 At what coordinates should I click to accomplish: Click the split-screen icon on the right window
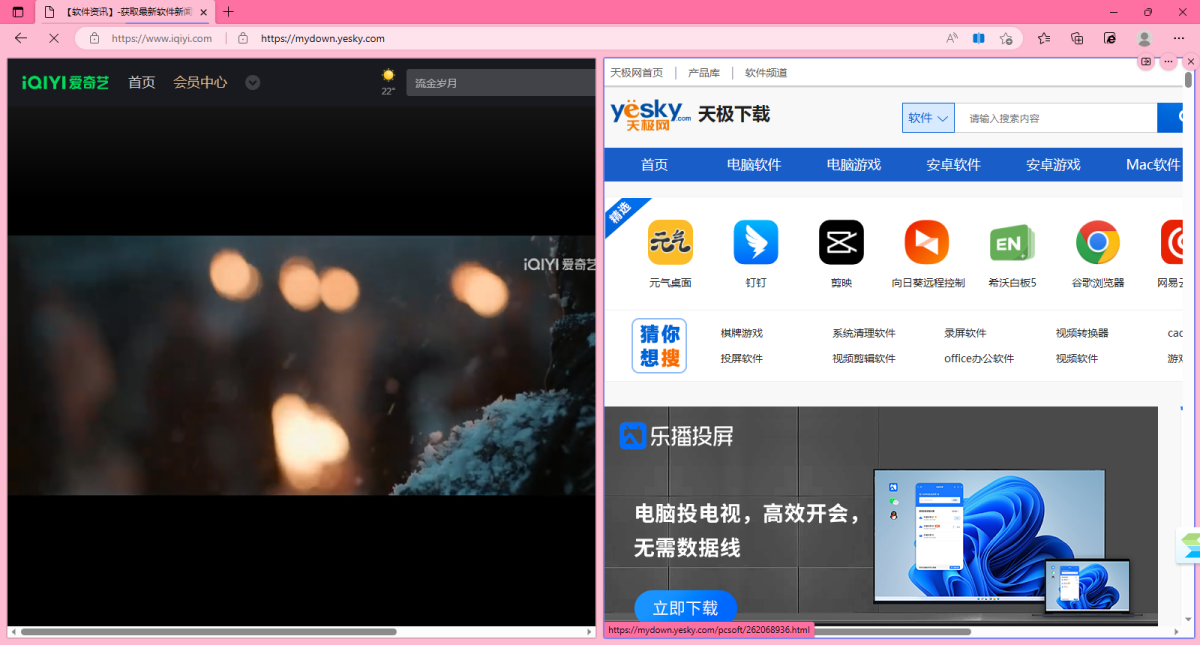point(1144,62)
